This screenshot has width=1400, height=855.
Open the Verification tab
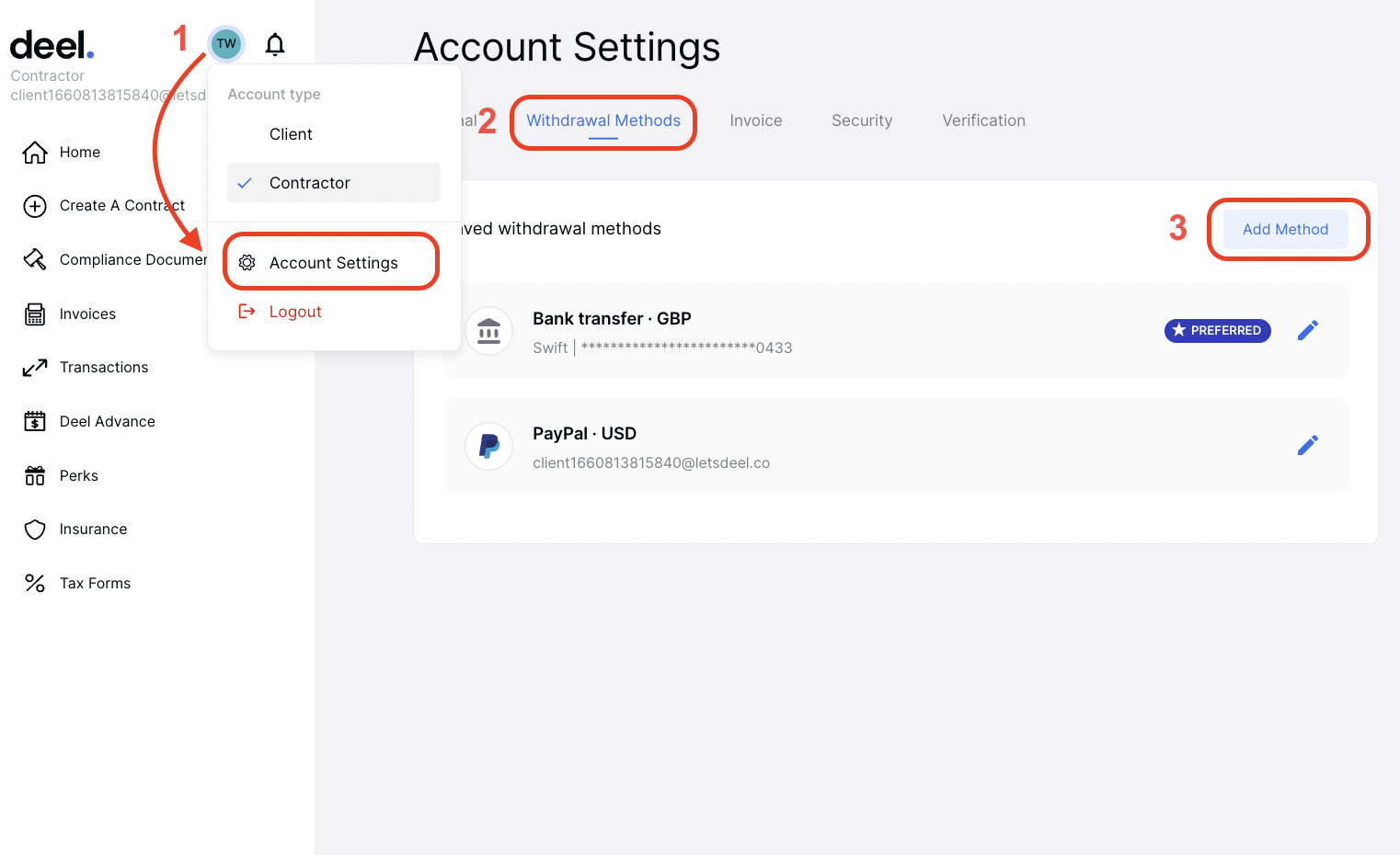(983, 120)
